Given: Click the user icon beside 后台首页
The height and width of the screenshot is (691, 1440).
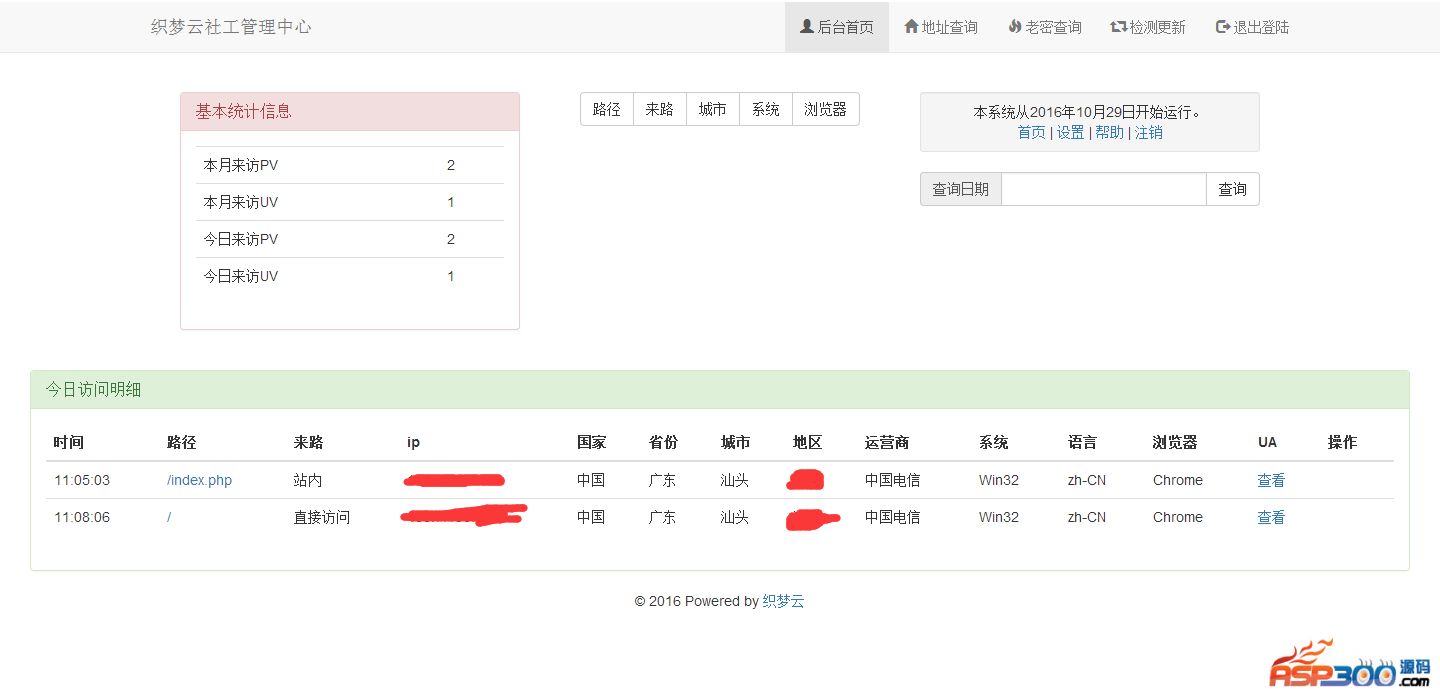Looking at the screenshot, I should [807, 27].
